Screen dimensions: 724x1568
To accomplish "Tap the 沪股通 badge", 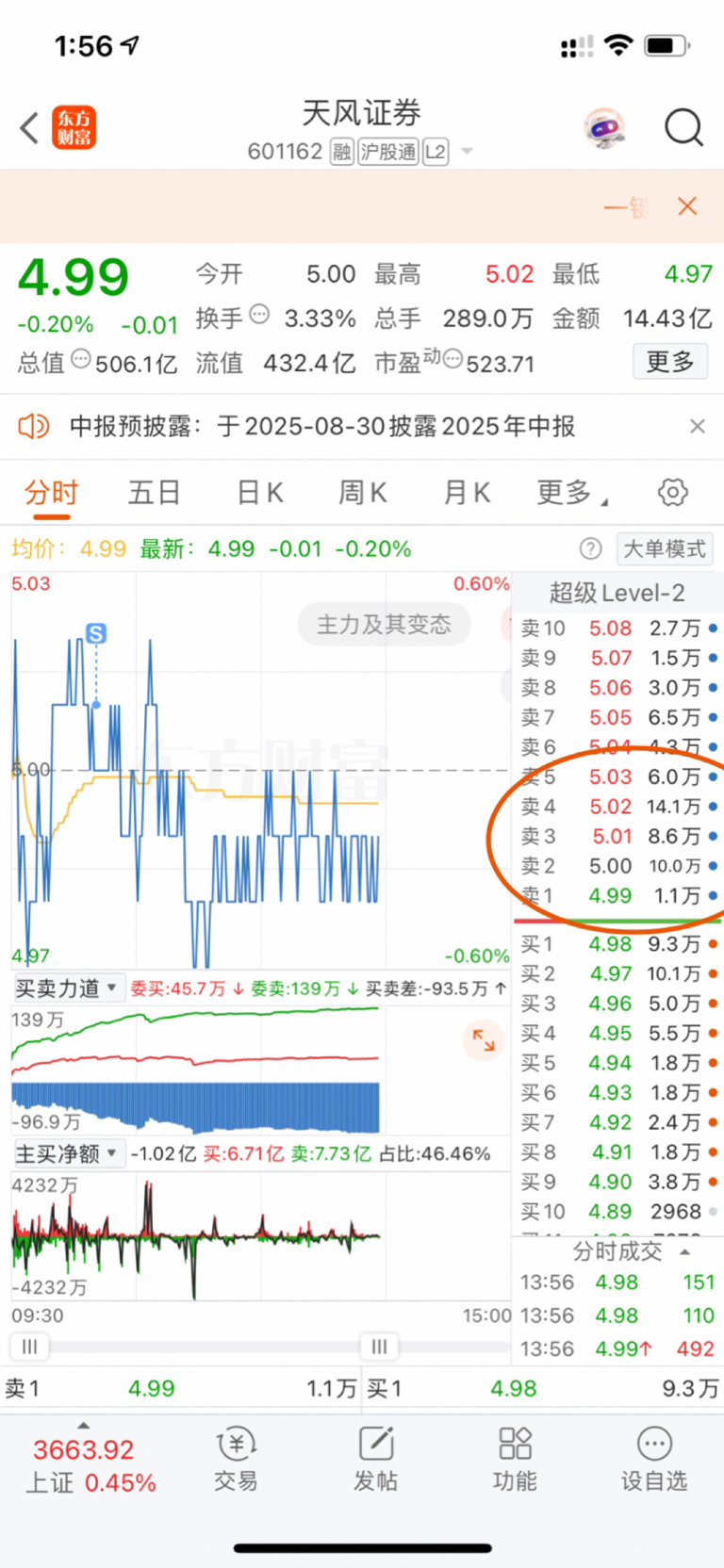I will [x=388, y=152].
